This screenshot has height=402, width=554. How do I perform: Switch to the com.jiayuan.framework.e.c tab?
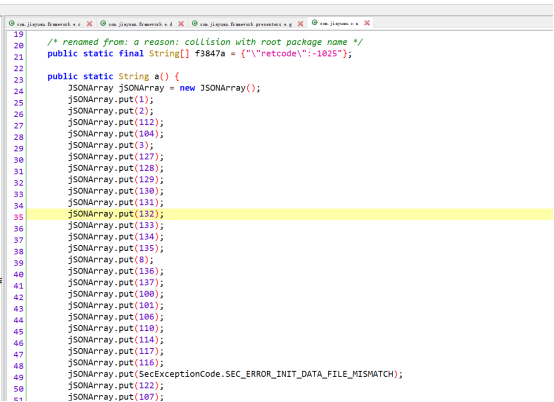pyautogui.click(x=49, y=24)
